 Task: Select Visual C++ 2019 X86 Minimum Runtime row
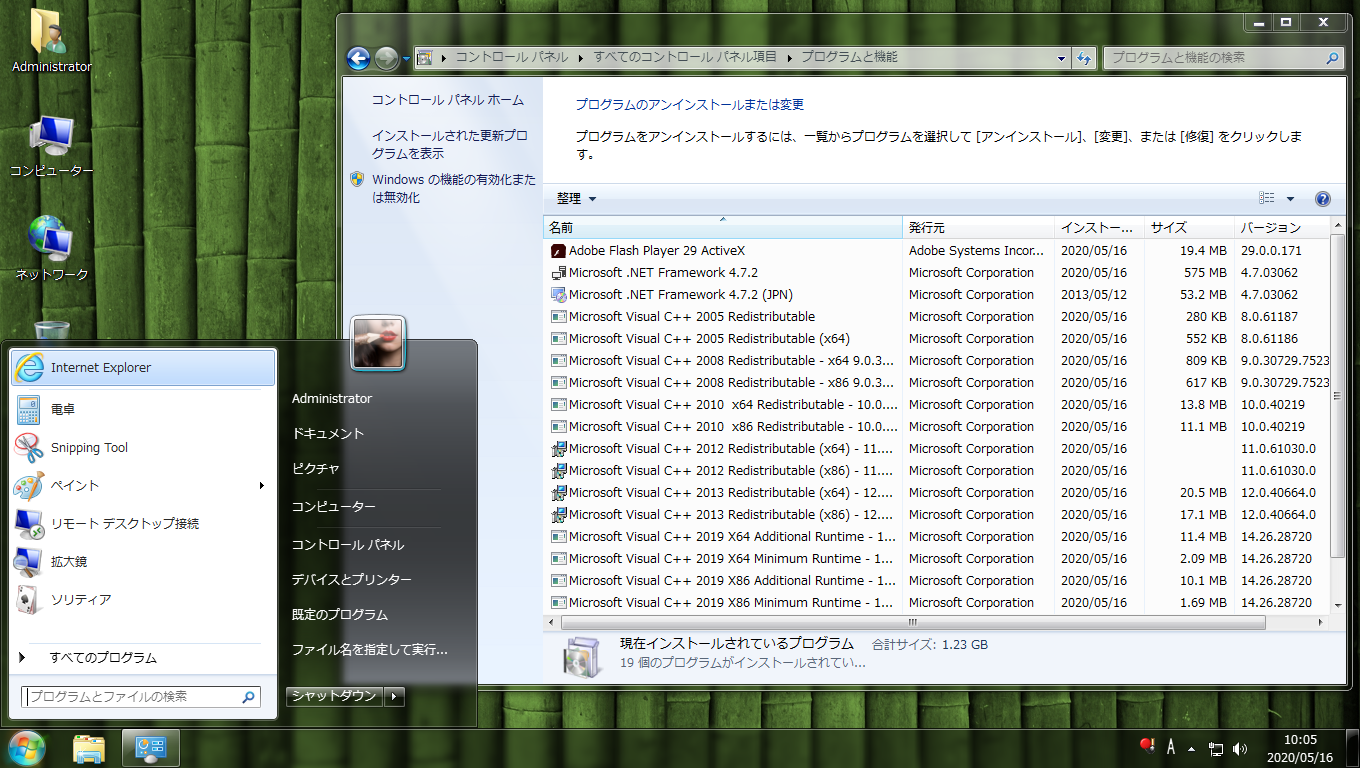coord(938,603)
